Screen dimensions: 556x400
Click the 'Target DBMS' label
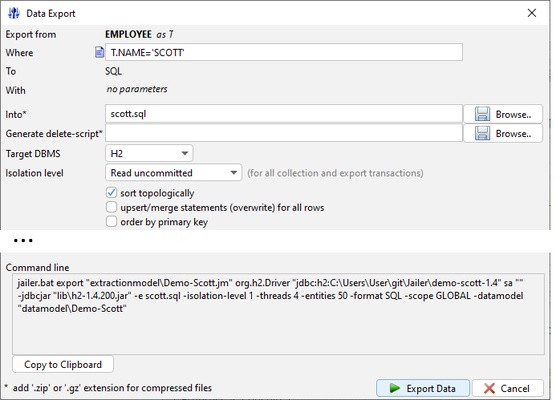pyautogui.click(x=33, y=154)
